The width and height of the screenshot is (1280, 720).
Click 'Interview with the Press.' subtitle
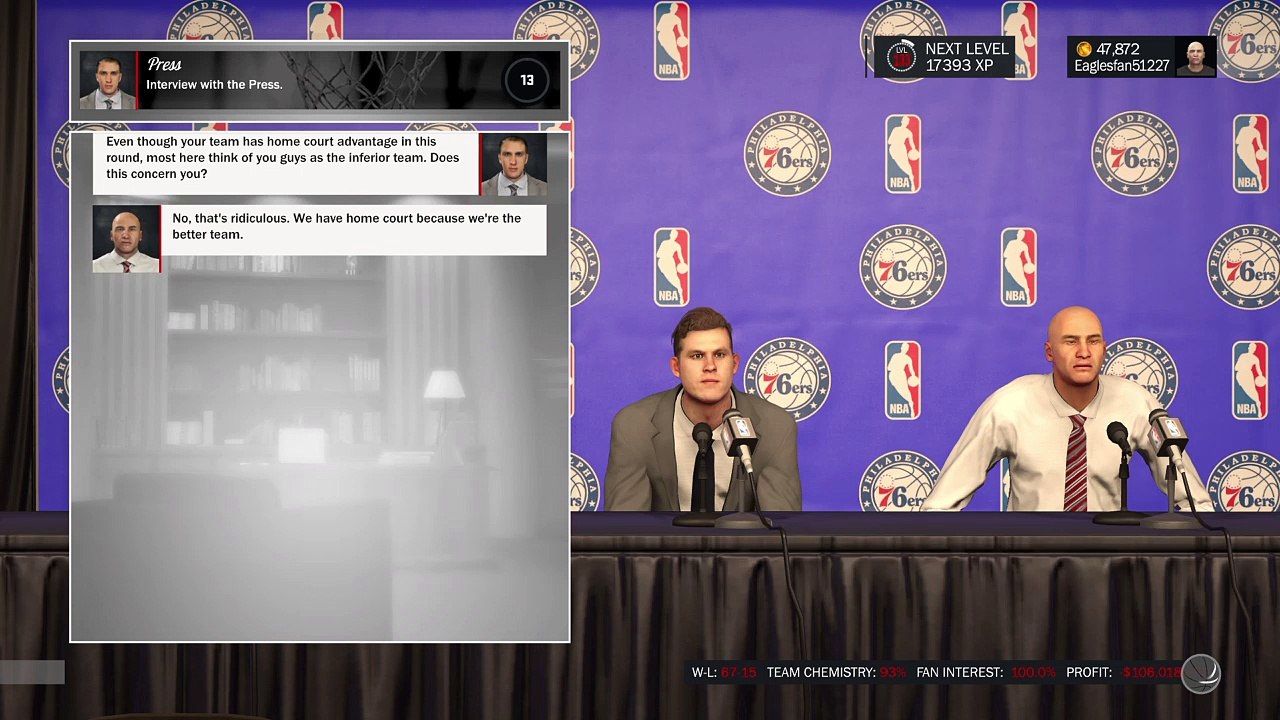(214, 85)
